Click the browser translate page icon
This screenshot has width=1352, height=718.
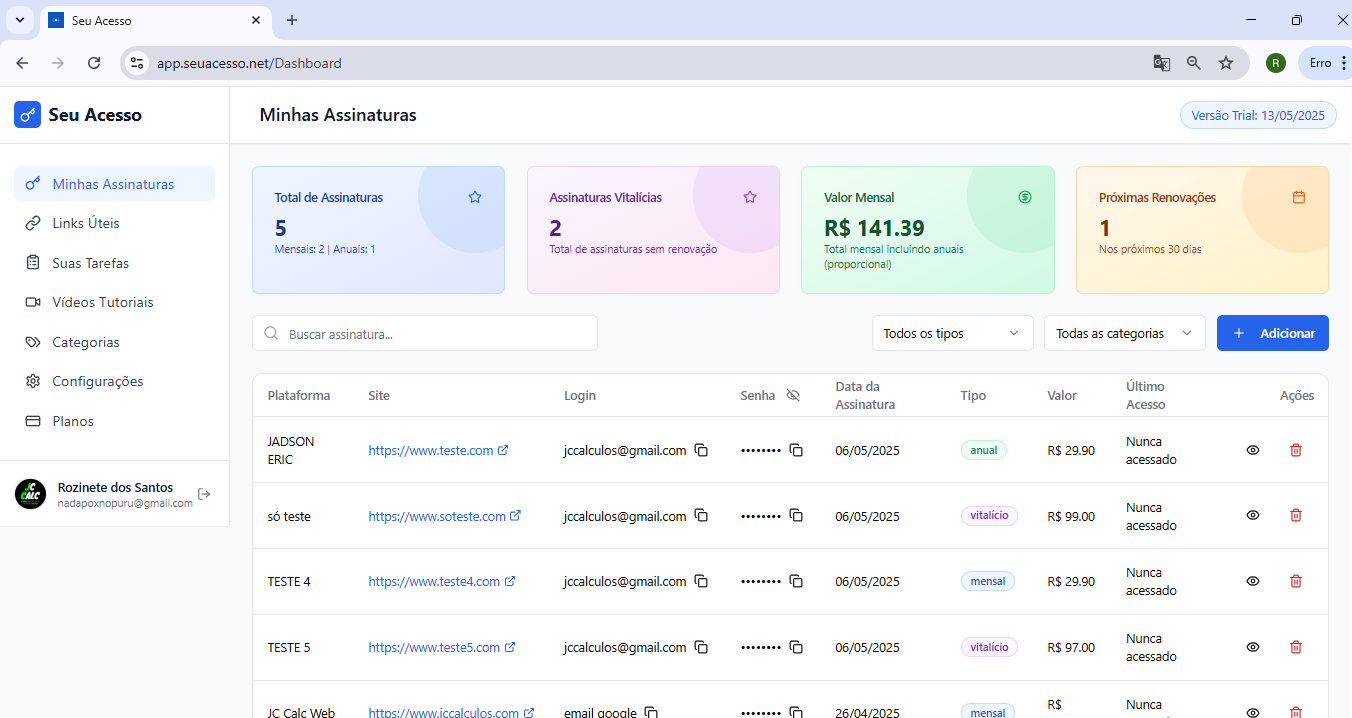[1161, 63]
